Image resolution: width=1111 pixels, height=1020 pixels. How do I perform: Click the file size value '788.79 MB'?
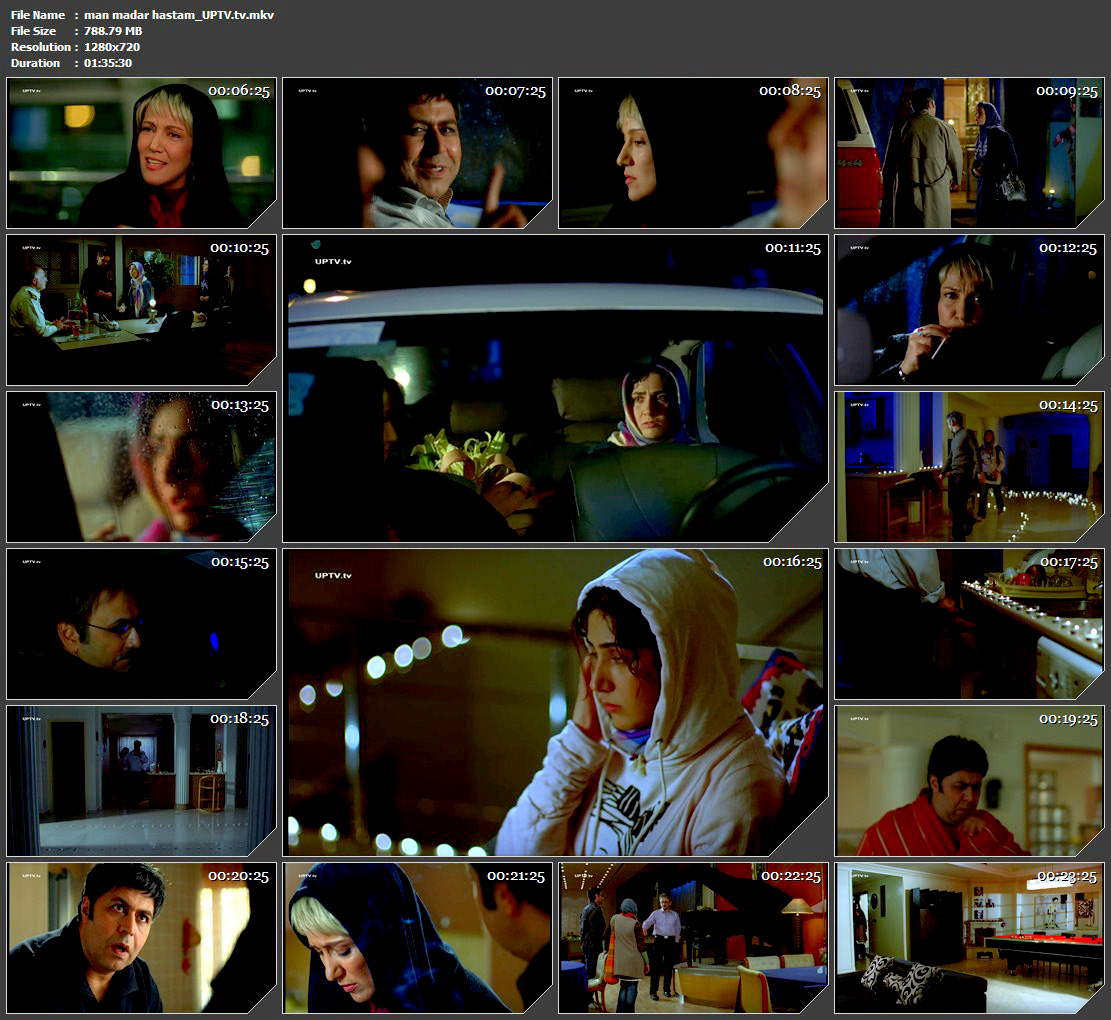pos(113,31)
